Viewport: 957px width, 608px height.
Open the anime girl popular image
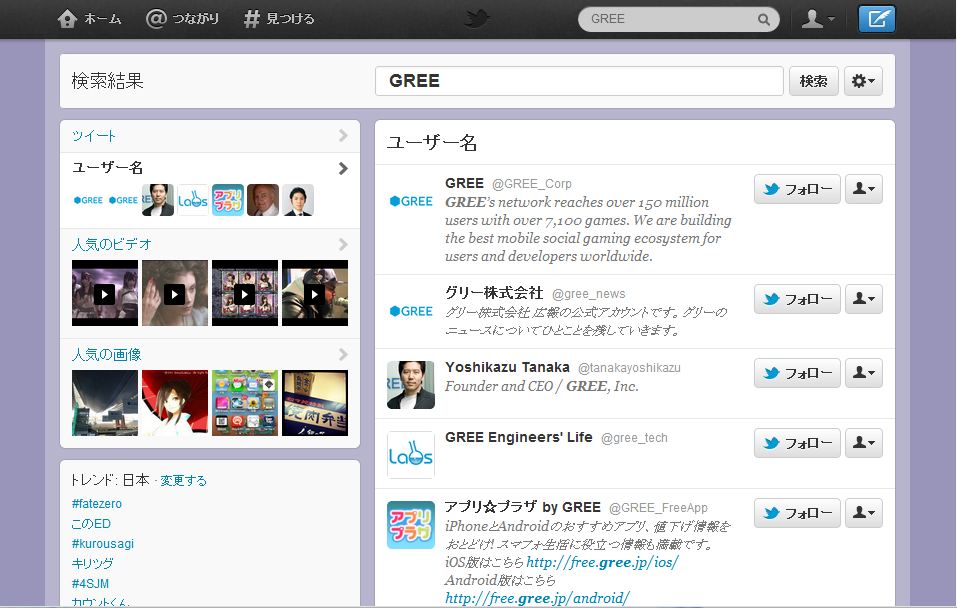(x=175, y=403)
